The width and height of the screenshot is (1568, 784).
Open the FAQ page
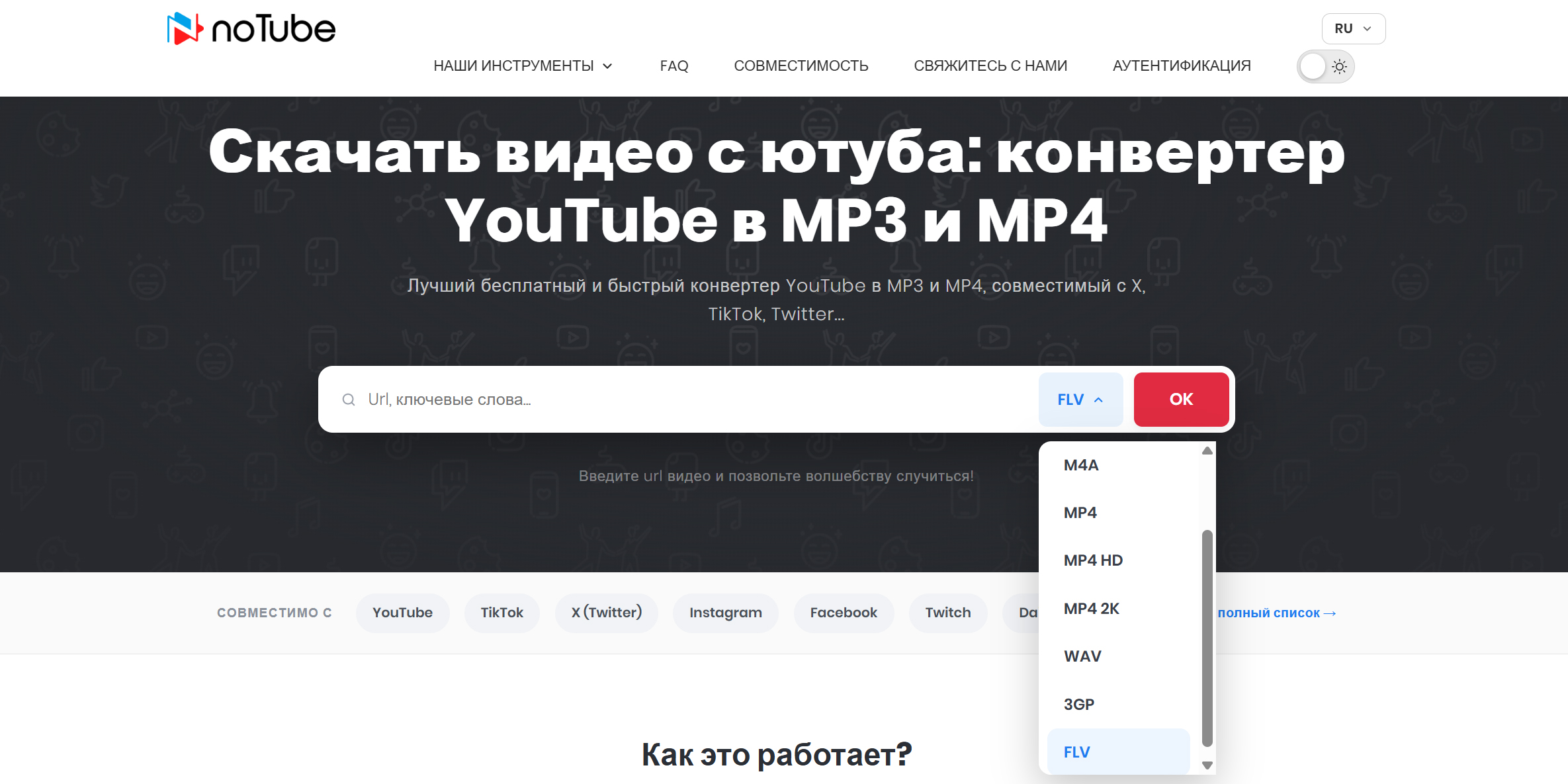674,65
